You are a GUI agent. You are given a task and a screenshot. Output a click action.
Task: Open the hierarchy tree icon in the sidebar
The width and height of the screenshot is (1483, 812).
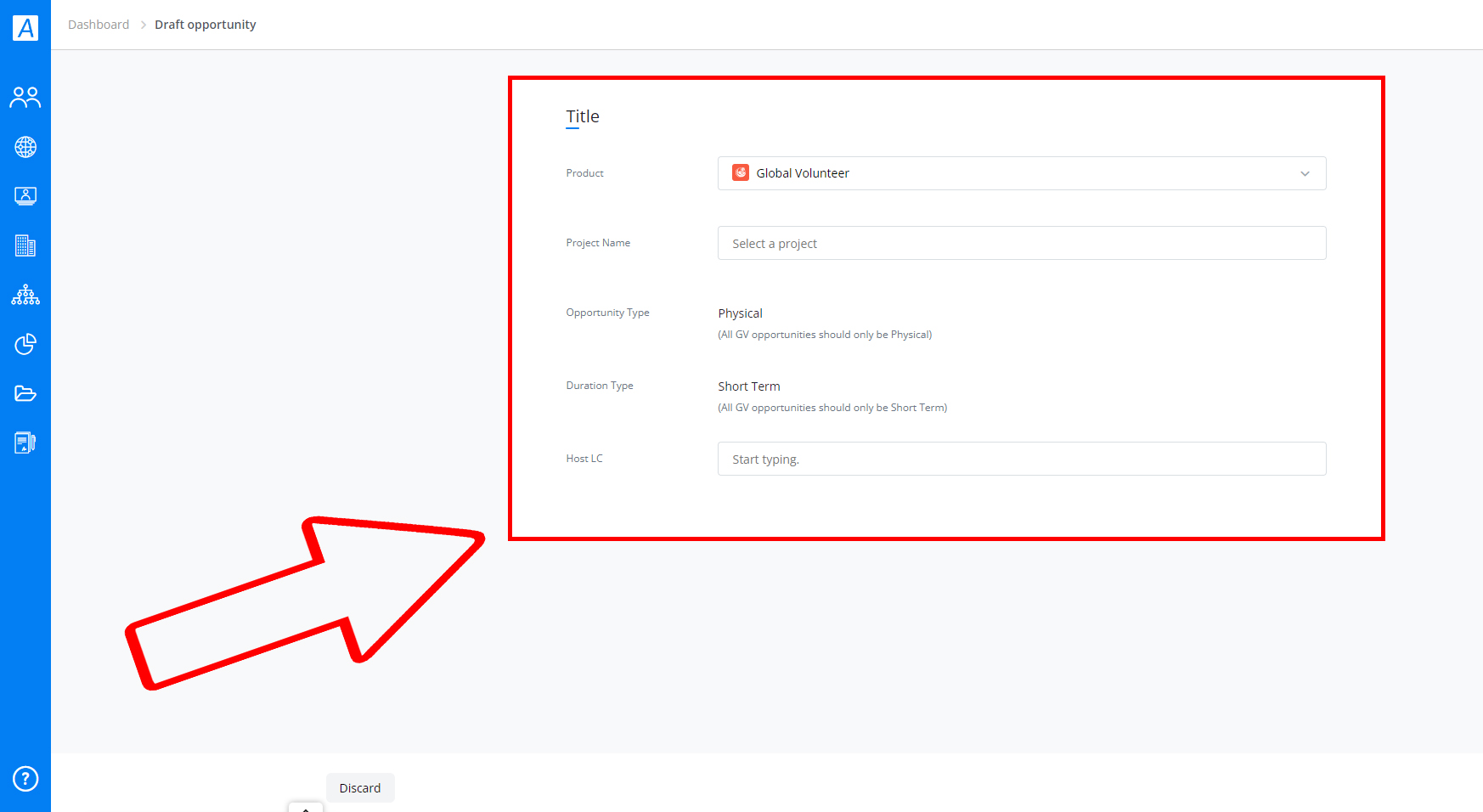click(25, 295)
